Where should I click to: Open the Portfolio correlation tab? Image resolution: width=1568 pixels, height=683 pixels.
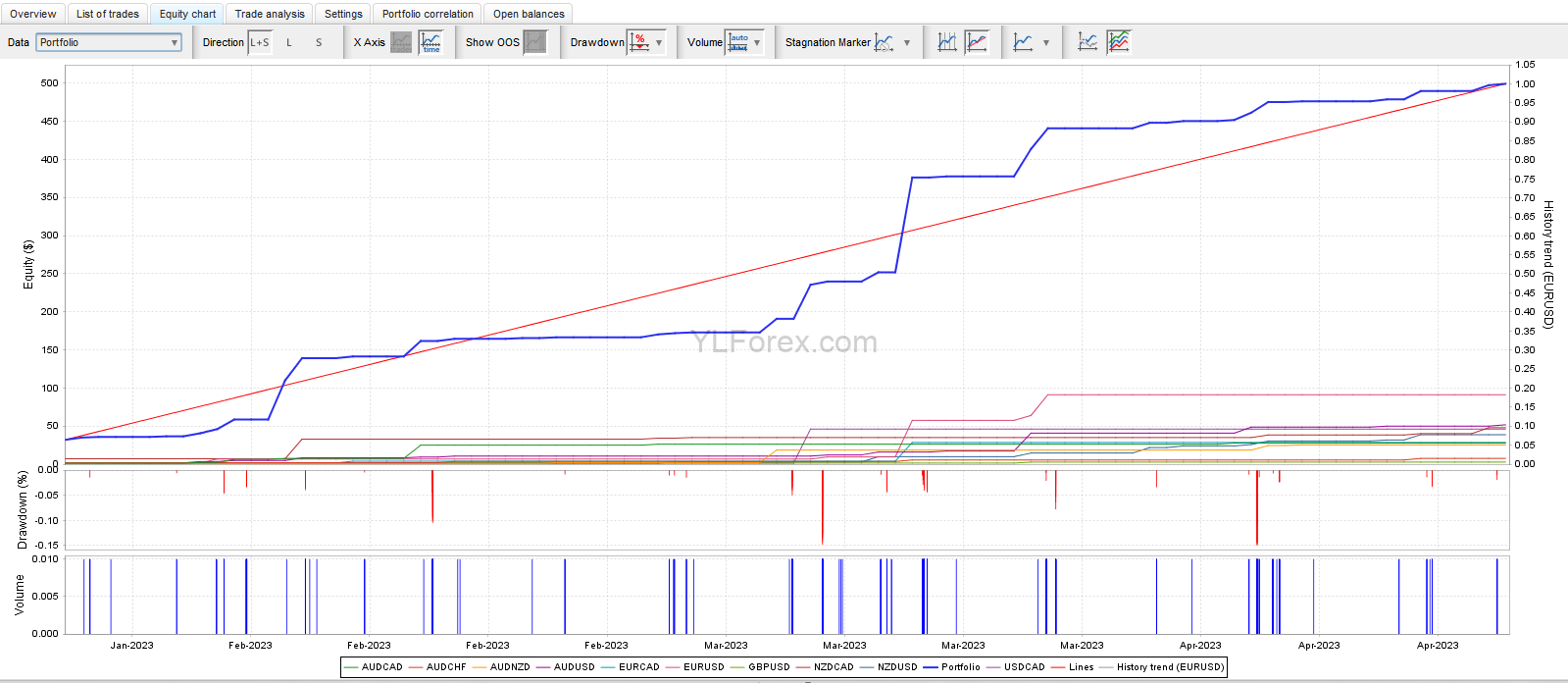(x=428, y=14)
